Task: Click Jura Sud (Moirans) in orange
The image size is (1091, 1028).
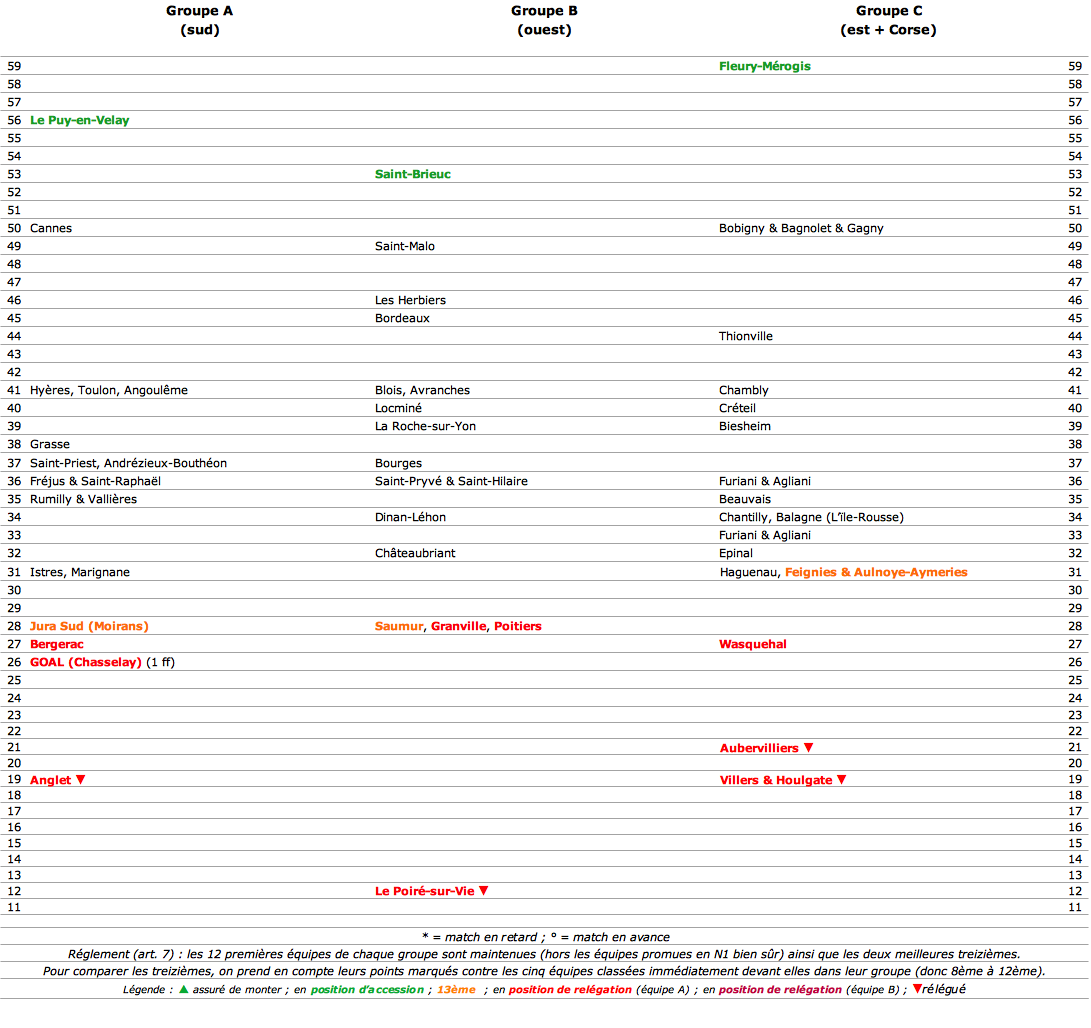Action: tap(89, 626)
